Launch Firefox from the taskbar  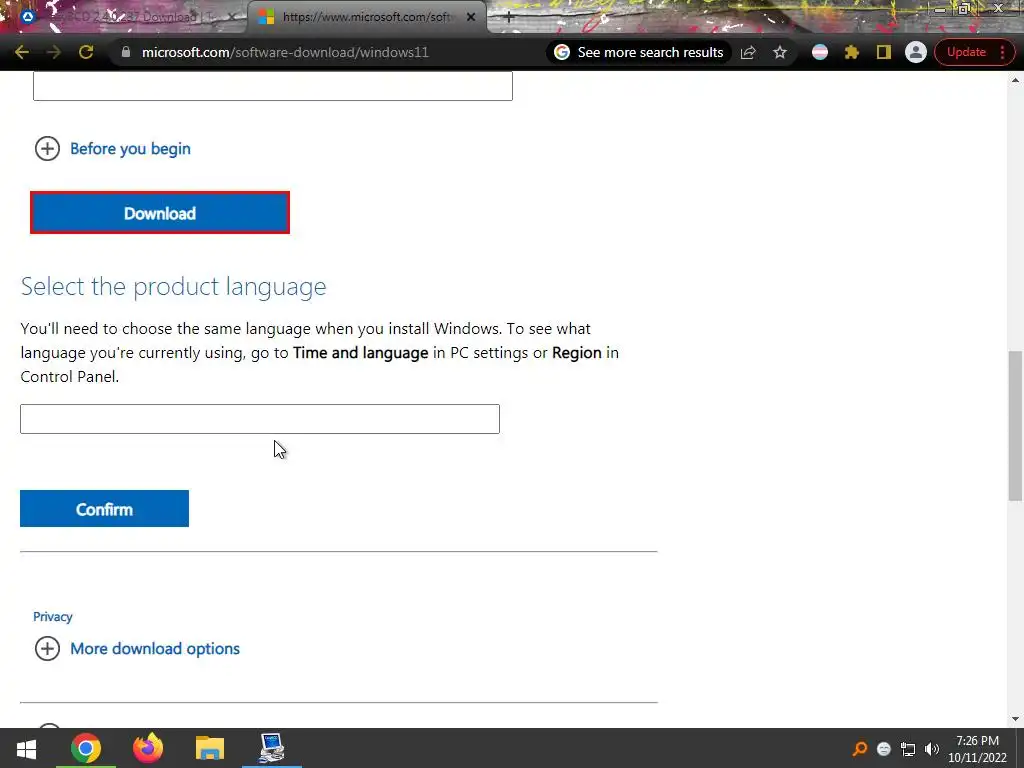tap(148, 748)
